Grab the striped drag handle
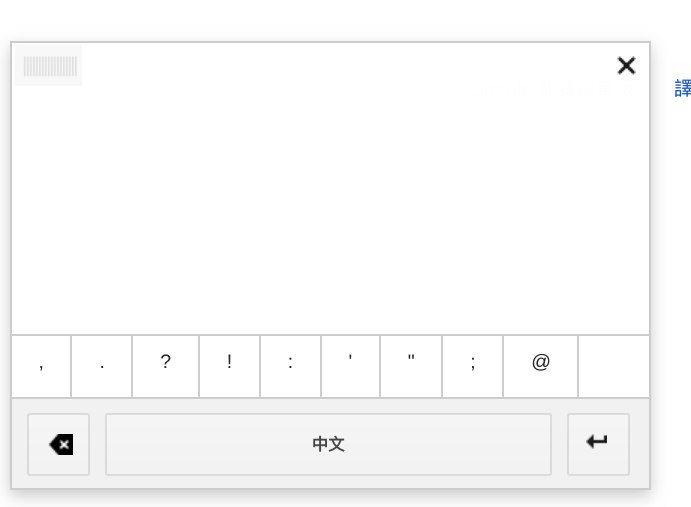 pyautogui.click(x=49, y=66)
